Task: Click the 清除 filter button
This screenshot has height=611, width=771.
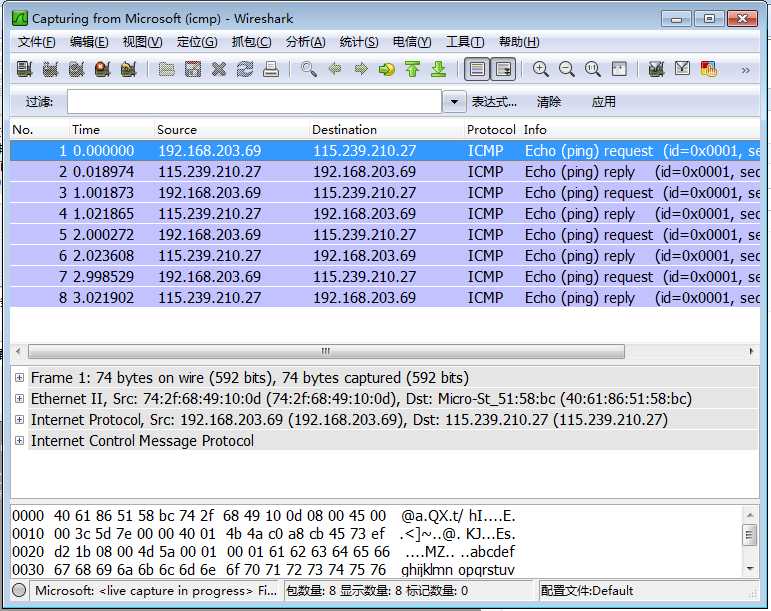Action: click(549, 102)
